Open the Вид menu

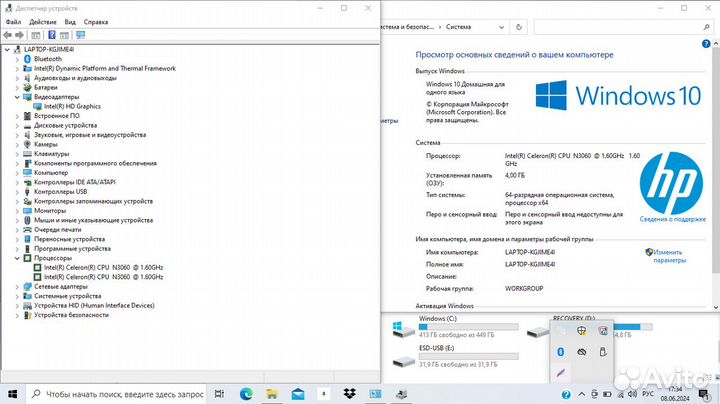(70, 22)
